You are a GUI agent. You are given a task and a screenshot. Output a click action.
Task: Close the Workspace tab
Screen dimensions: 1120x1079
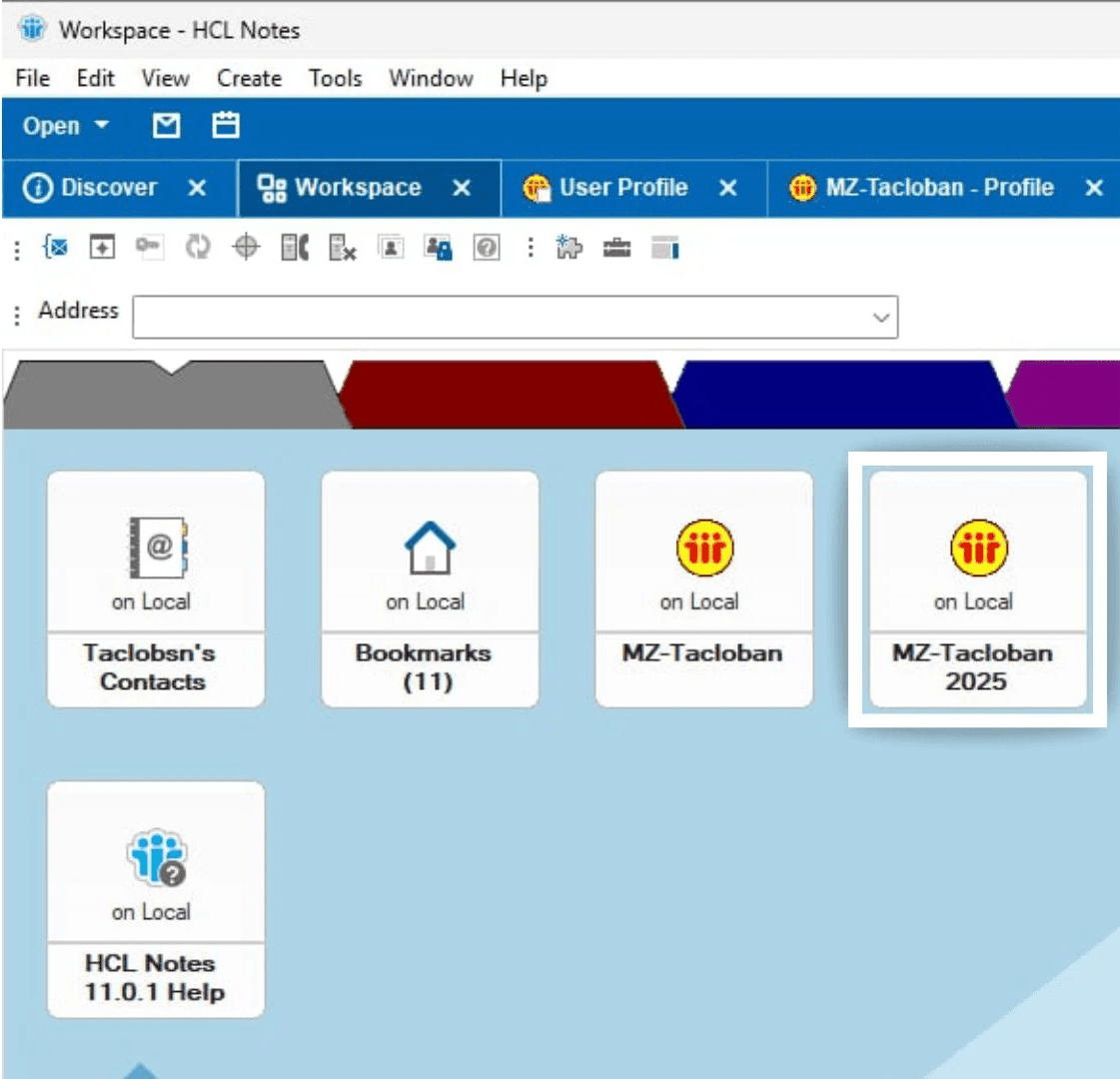point(463,189)
